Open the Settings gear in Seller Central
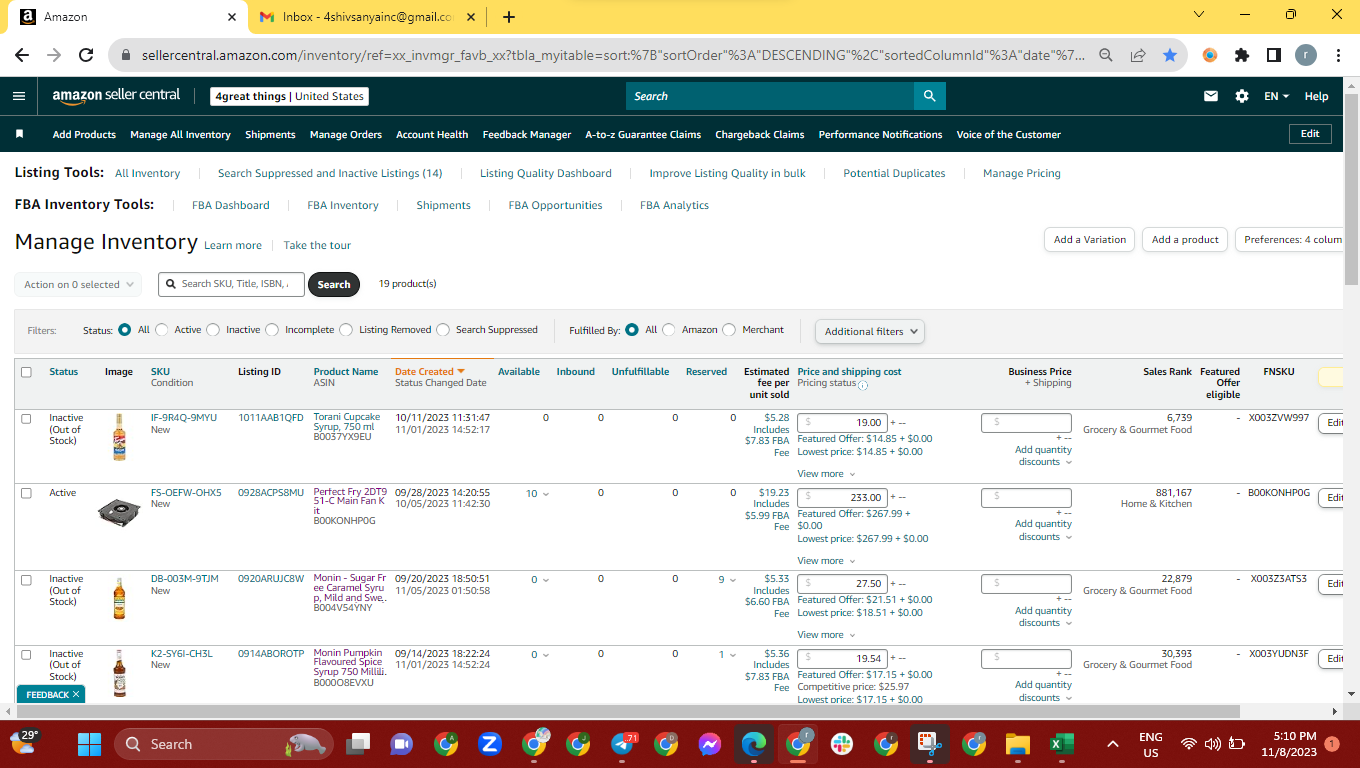1360x768 pixels. coord(1242,96)
